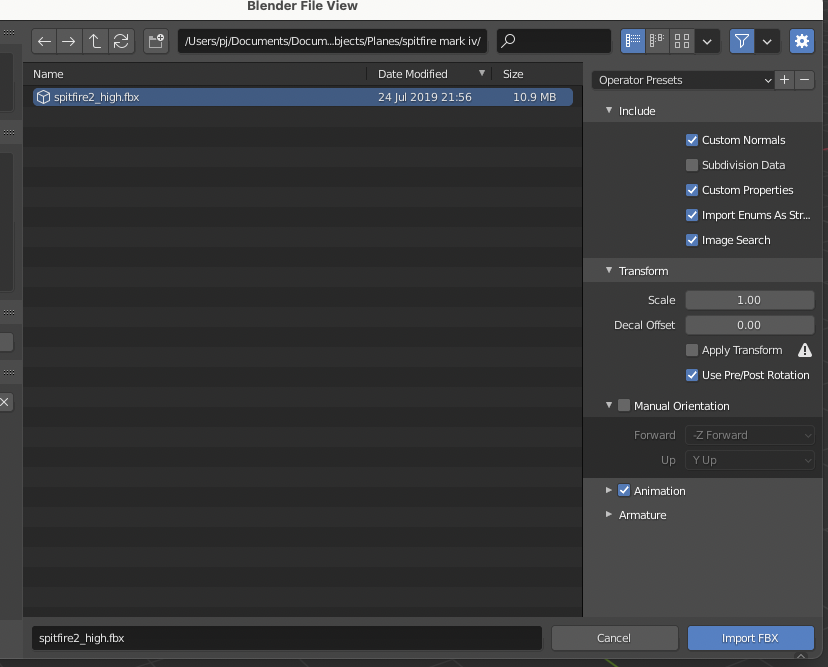
Task: Switch to vertical list display mode
Action: [x=633, y=41]
